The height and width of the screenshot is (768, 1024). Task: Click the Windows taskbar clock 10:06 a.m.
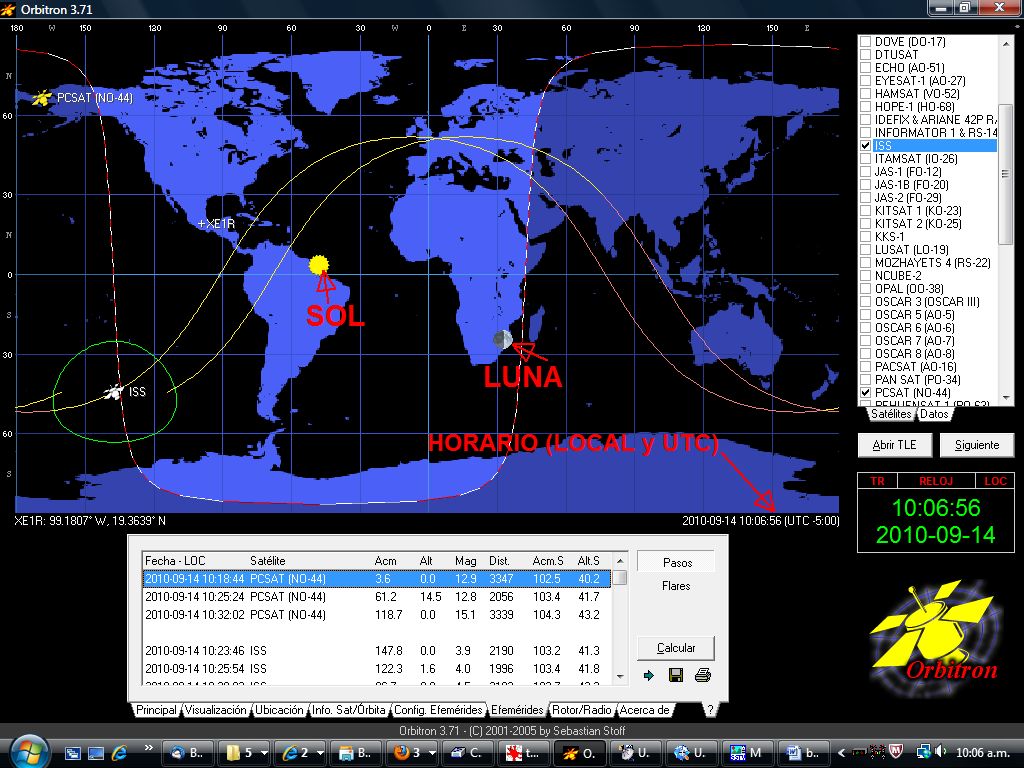coord(985,753)
